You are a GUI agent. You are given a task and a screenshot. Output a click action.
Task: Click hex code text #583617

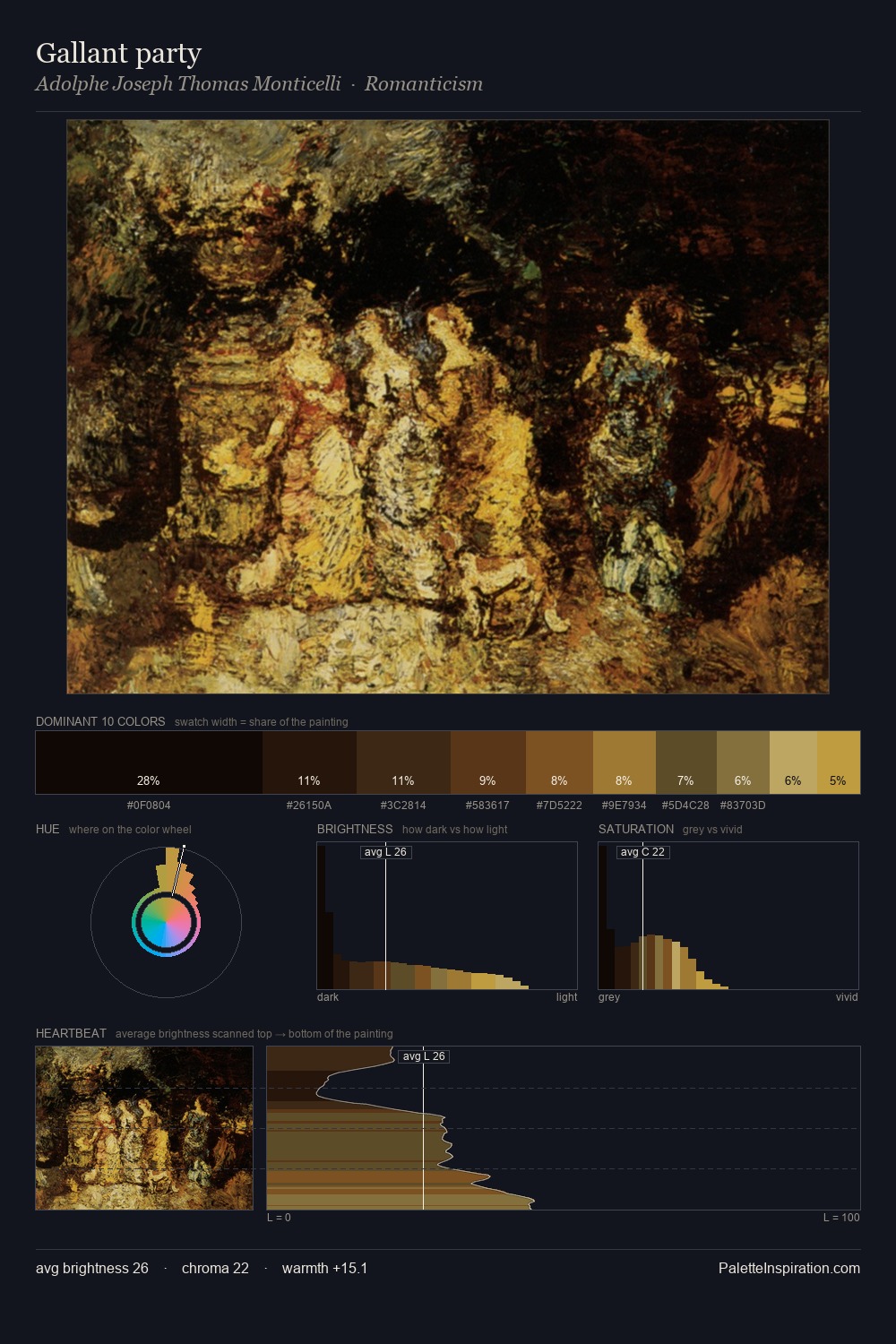(487, 805)
